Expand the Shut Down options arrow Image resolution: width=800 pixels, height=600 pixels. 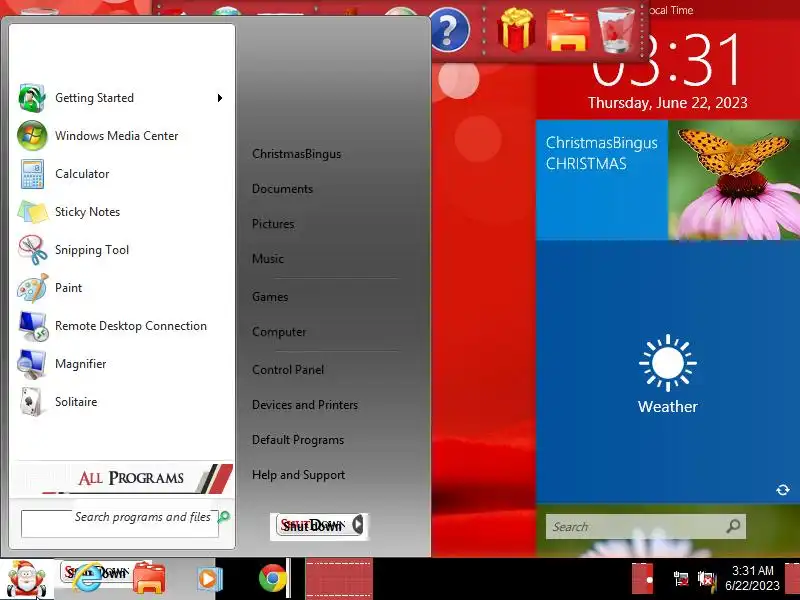click(x=359, y=524)
